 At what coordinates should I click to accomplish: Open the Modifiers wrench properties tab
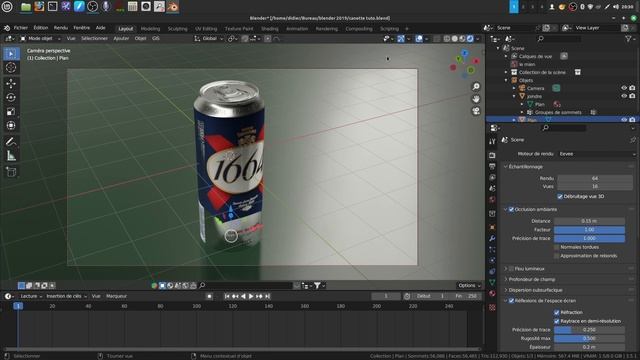click(x=492, y=238)
